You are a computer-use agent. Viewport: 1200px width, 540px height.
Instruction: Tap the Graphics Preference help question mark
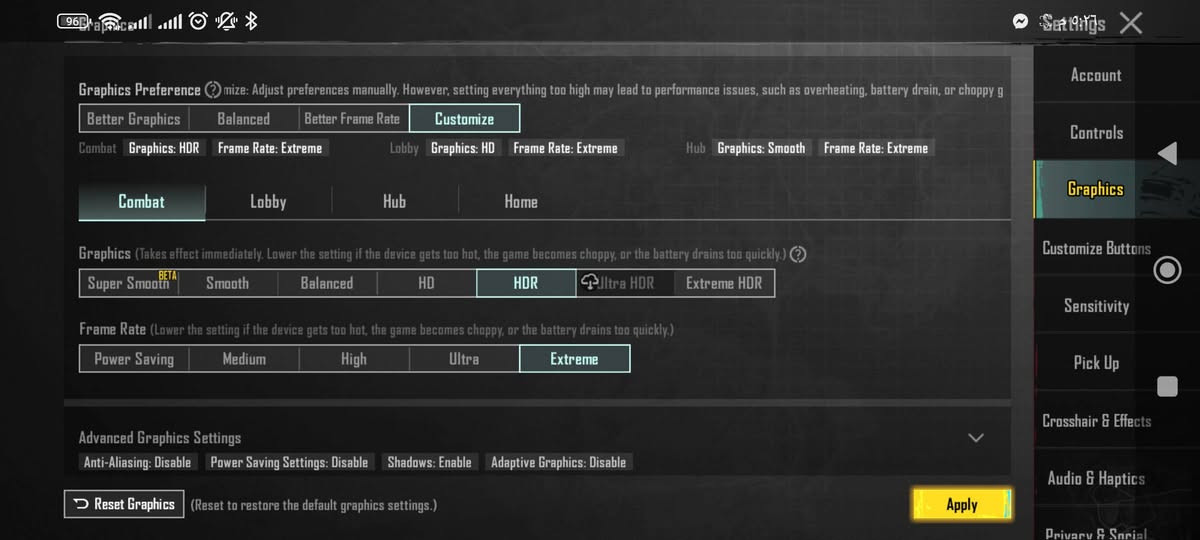[213, 90]
